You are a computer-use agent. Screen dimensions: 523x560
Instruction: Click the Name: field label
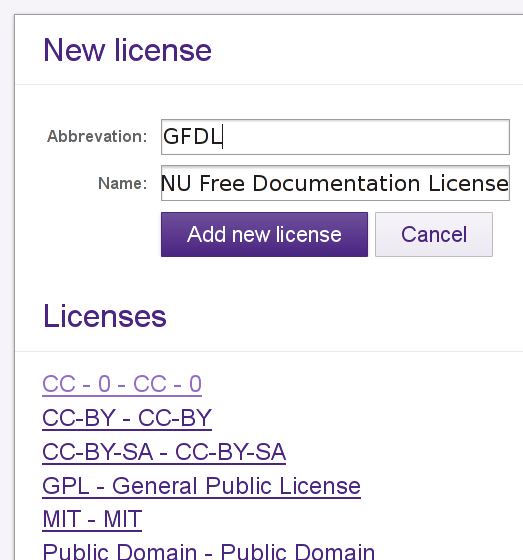[x=123, y=183]
